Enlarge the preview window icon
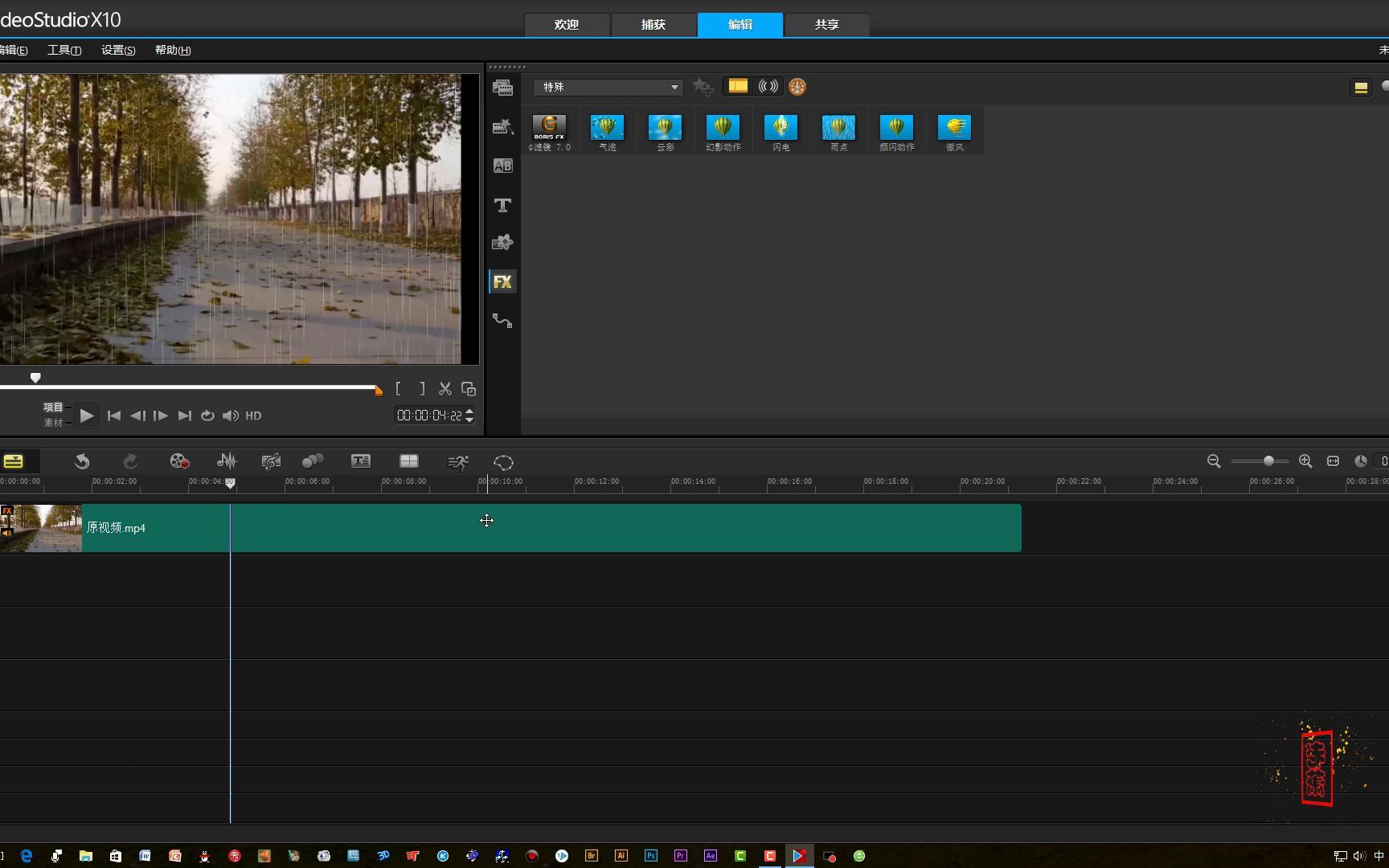Image resolution: width=1389 pixels, height=868 pixels. [x=469, y=389]
